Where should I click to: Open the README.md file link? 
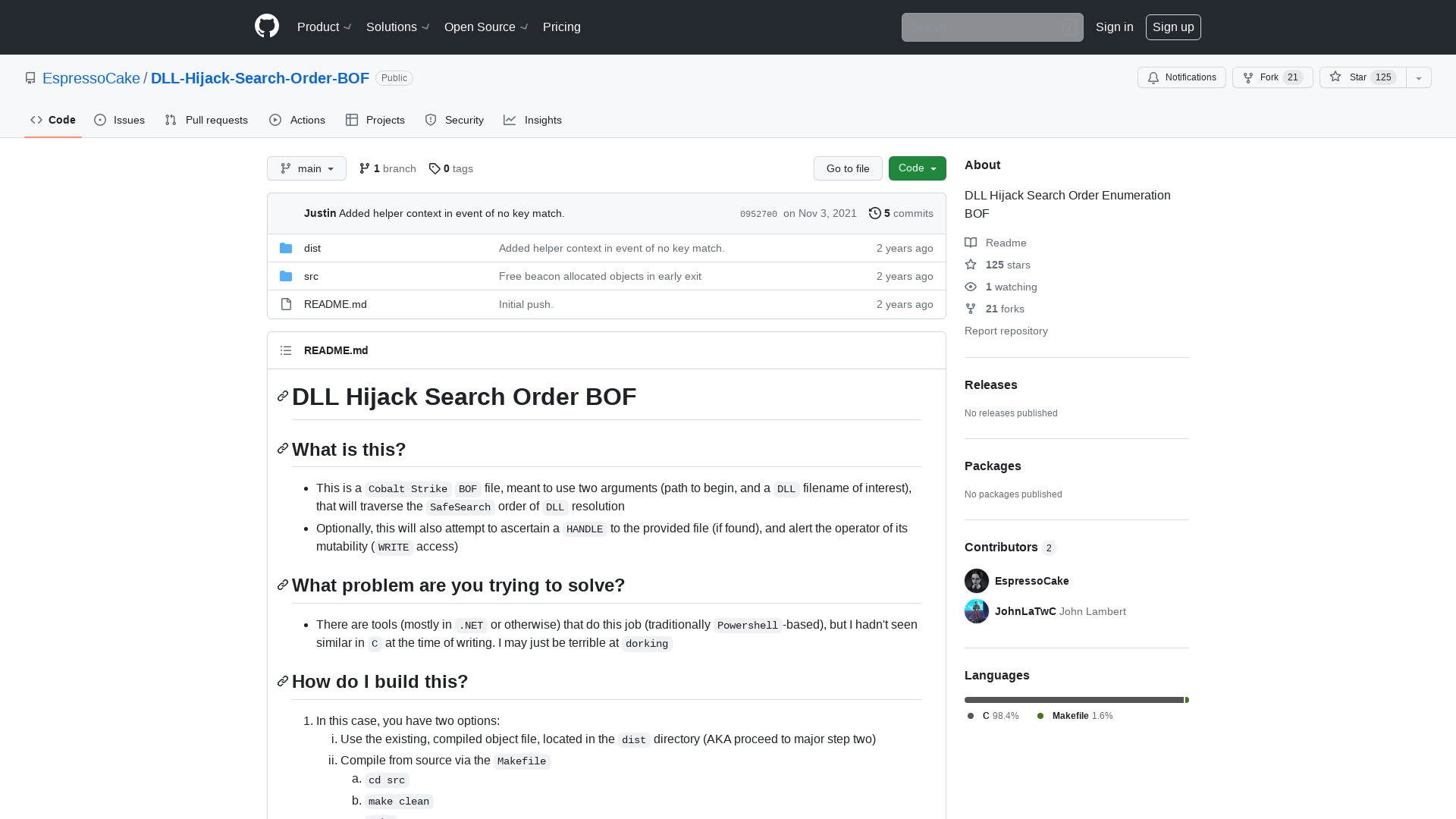point(335,304)
